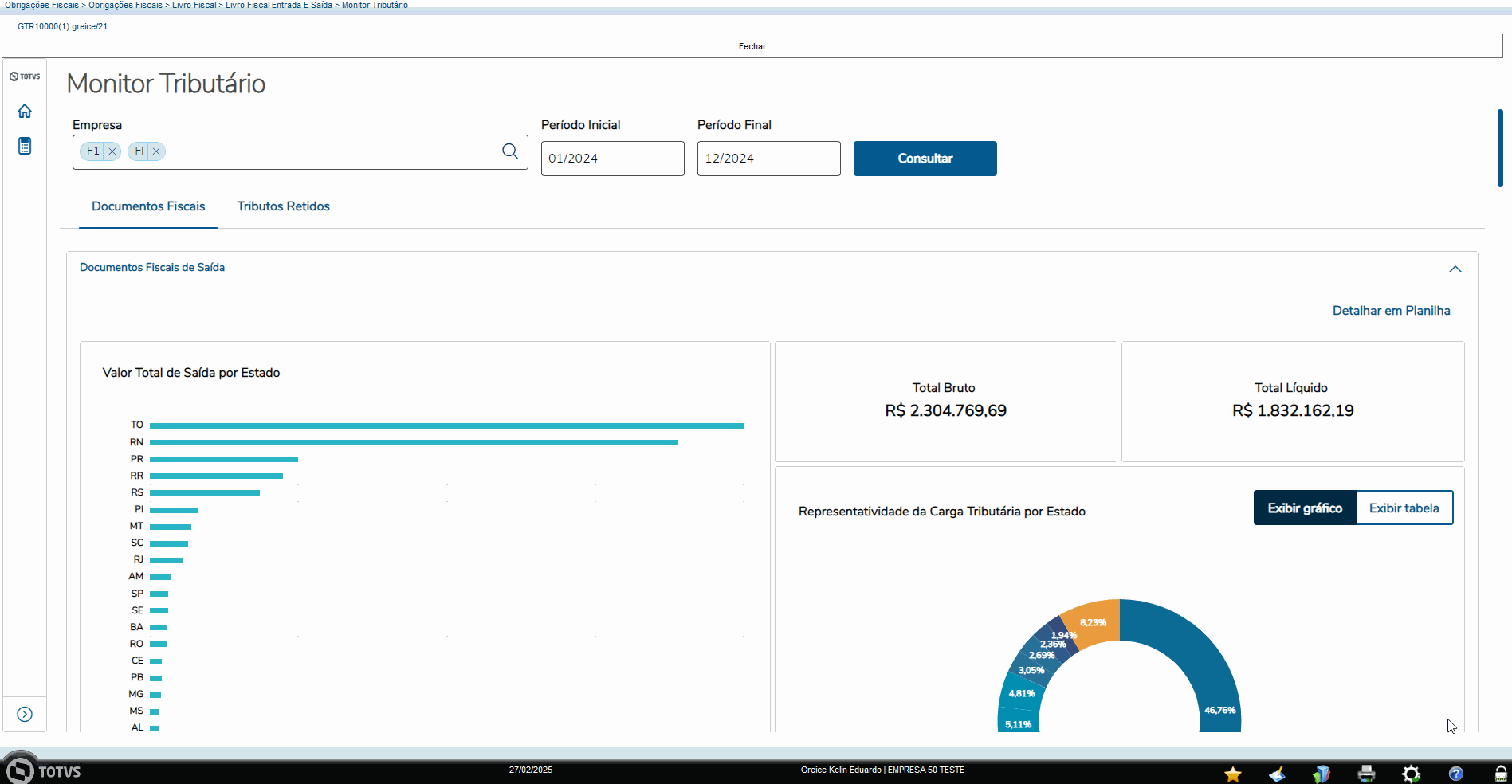Open the home icon in the sidebar
This screenshot has height=784, width=1512.
(25, 111)
